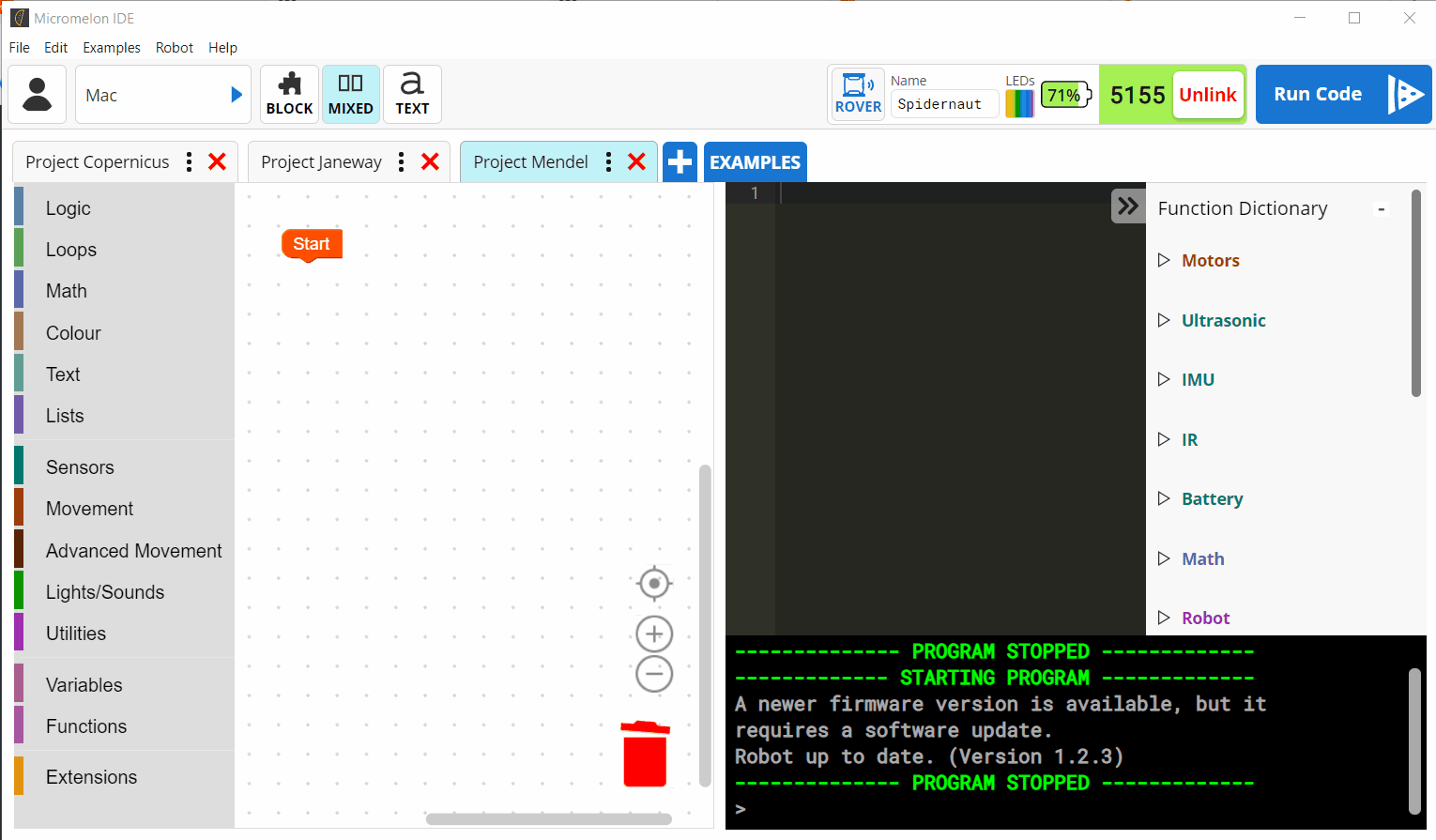Switch to BLOCK editing mode
The width and height of the screenshot is (1436, 840).
[x=289, y=95]
